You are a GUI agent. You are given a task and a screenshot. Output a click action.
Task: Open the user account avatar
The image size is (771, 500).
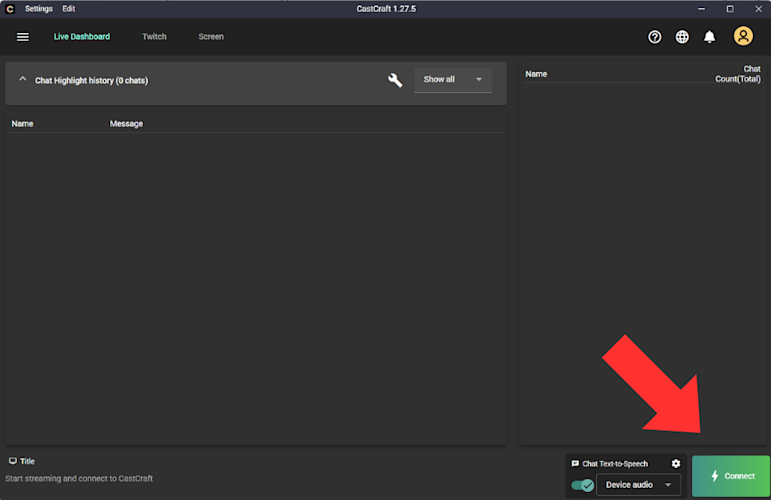pos(743,36)
